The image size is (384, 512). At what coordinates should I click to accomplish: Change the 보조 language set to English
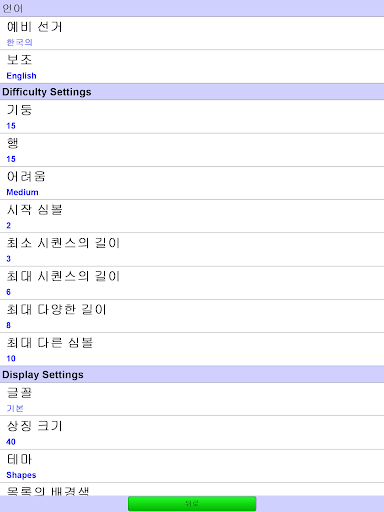click(192, 67)
